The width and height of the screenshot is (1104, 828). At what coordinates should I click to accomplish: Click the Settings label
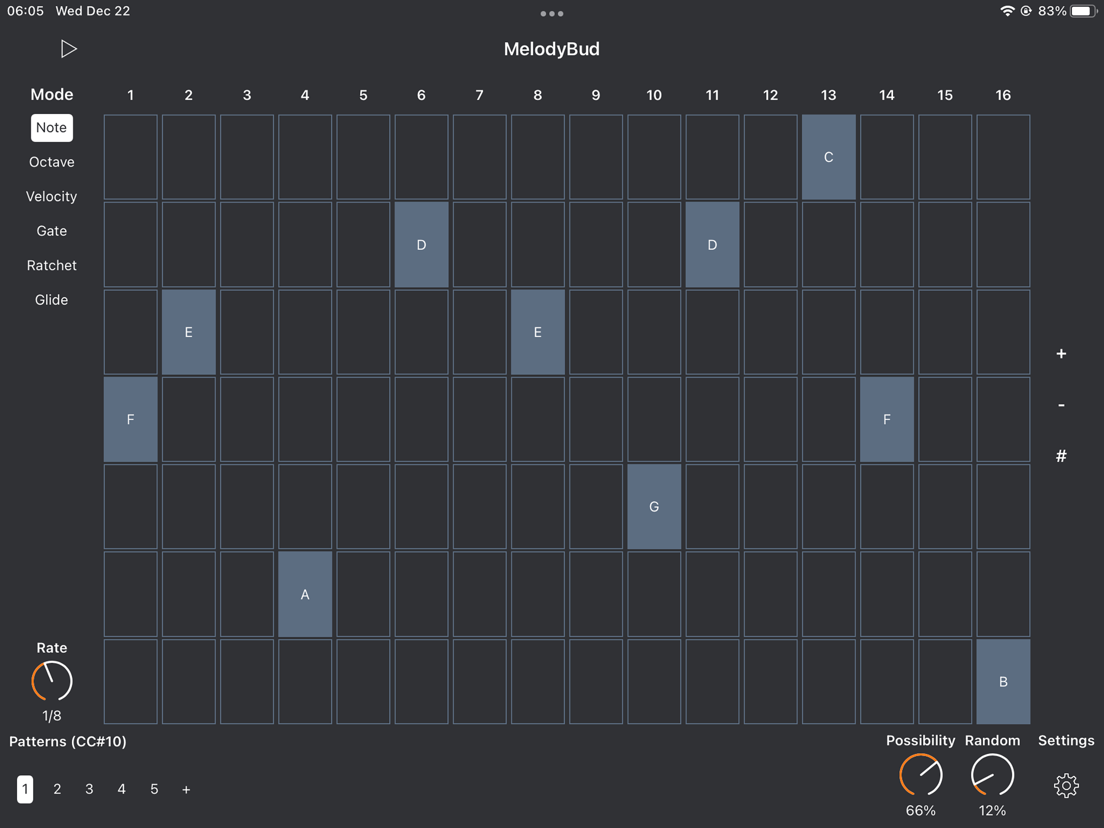[x=1066, y=741]
